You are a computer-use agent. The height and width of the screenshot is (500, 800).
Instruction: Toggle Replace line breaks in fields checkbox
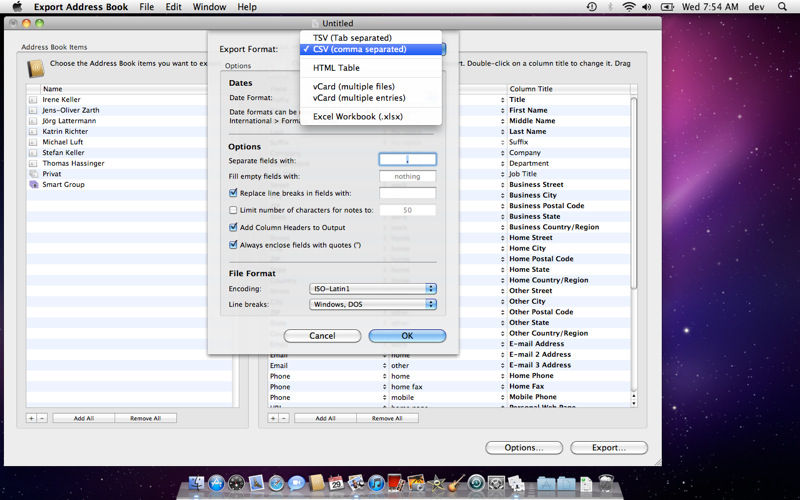(x=233, y=193)
